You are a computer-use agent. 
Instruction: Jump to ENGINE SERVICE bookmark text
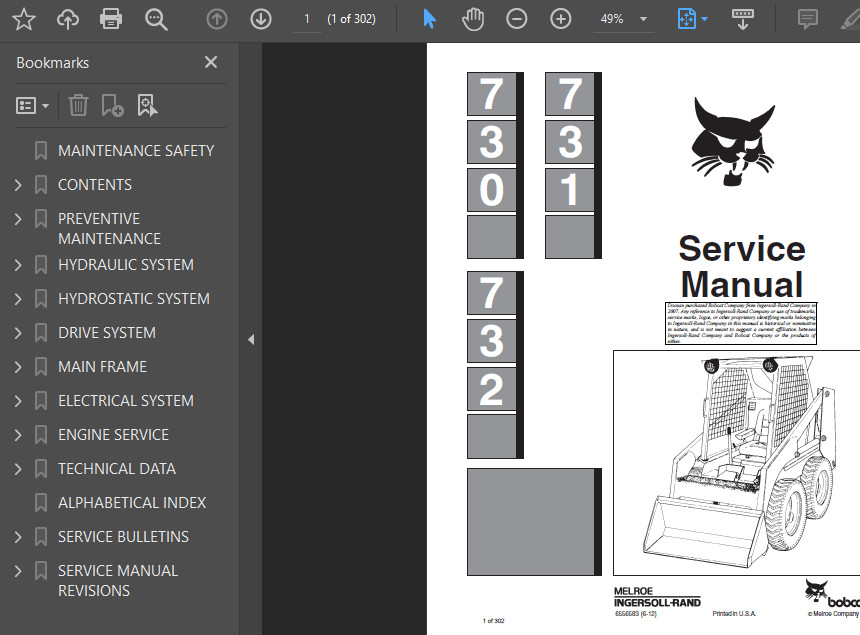[114, 435]
